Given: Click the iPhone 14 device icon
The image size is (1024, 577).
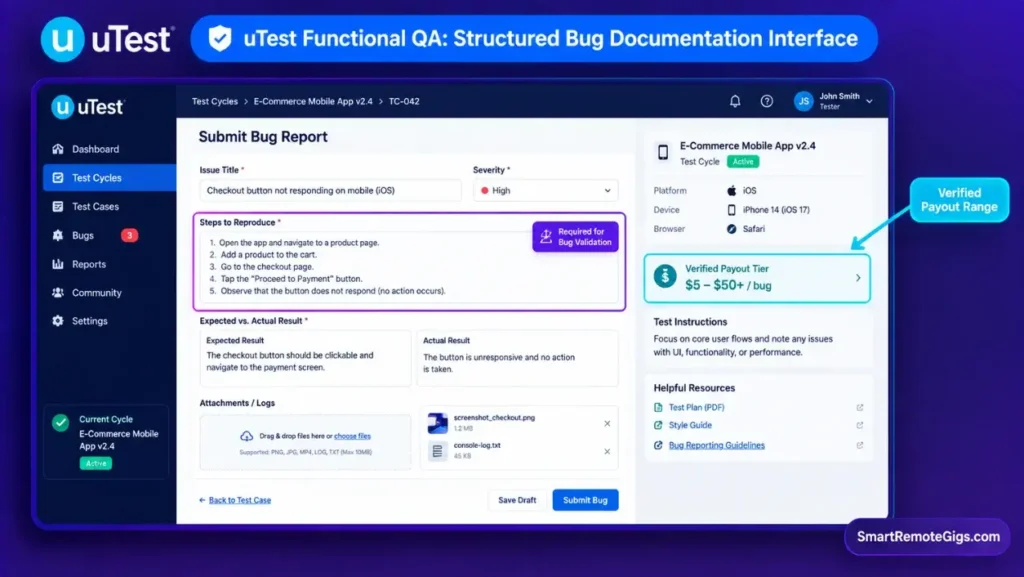Looking at the screenshot, I should (731, 210).
